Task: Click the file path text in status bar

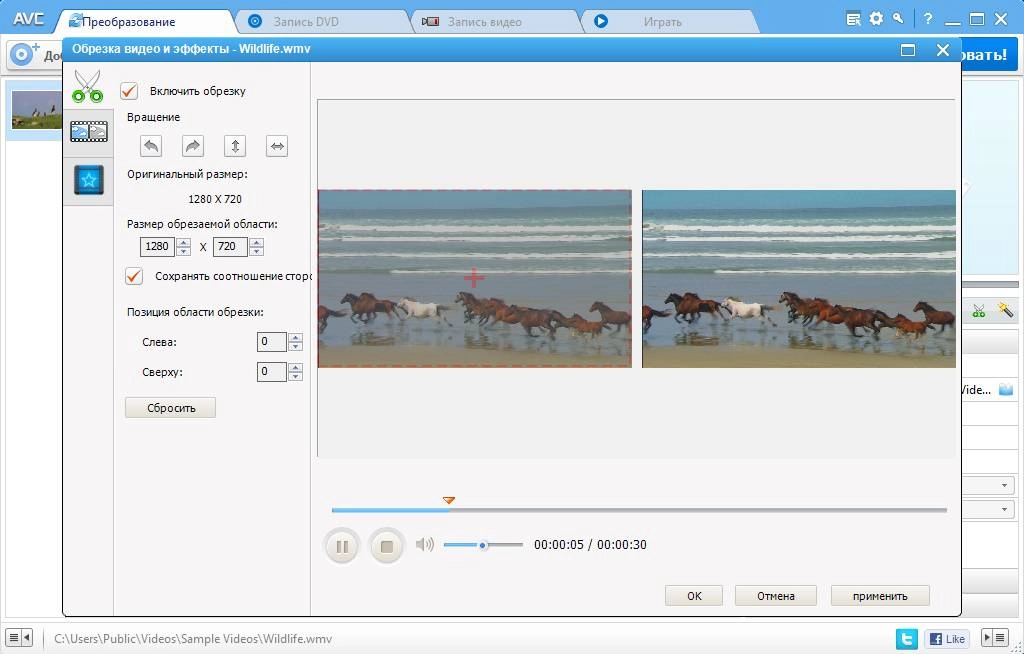Action: point(193,638)
